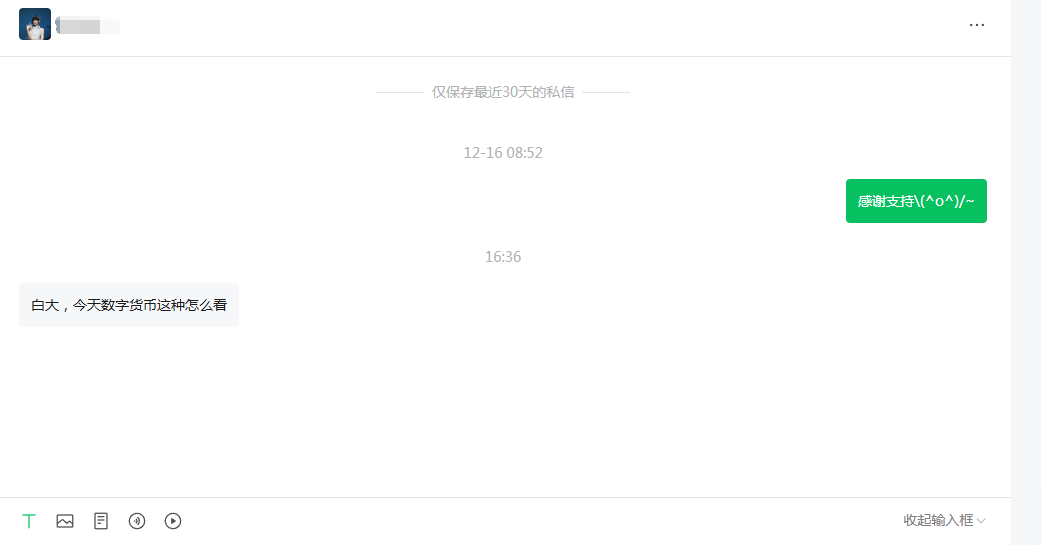Collapse input via 收起输入框 label

tap(938, 520)
